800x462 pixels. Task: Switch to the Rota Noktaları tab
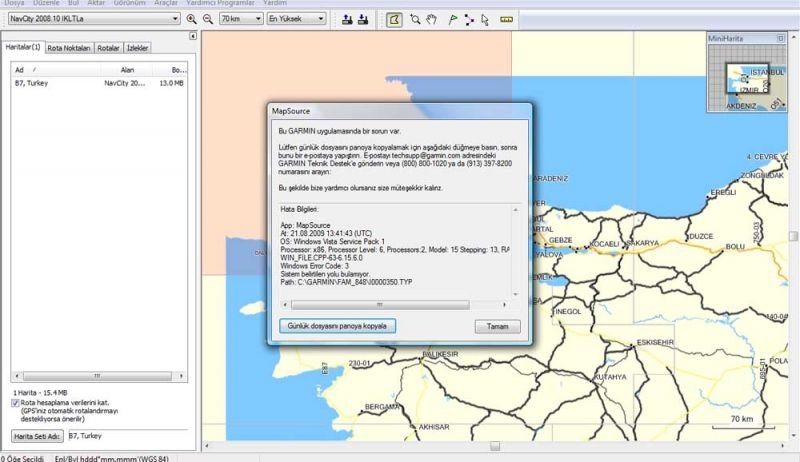(x=70, y=47)
